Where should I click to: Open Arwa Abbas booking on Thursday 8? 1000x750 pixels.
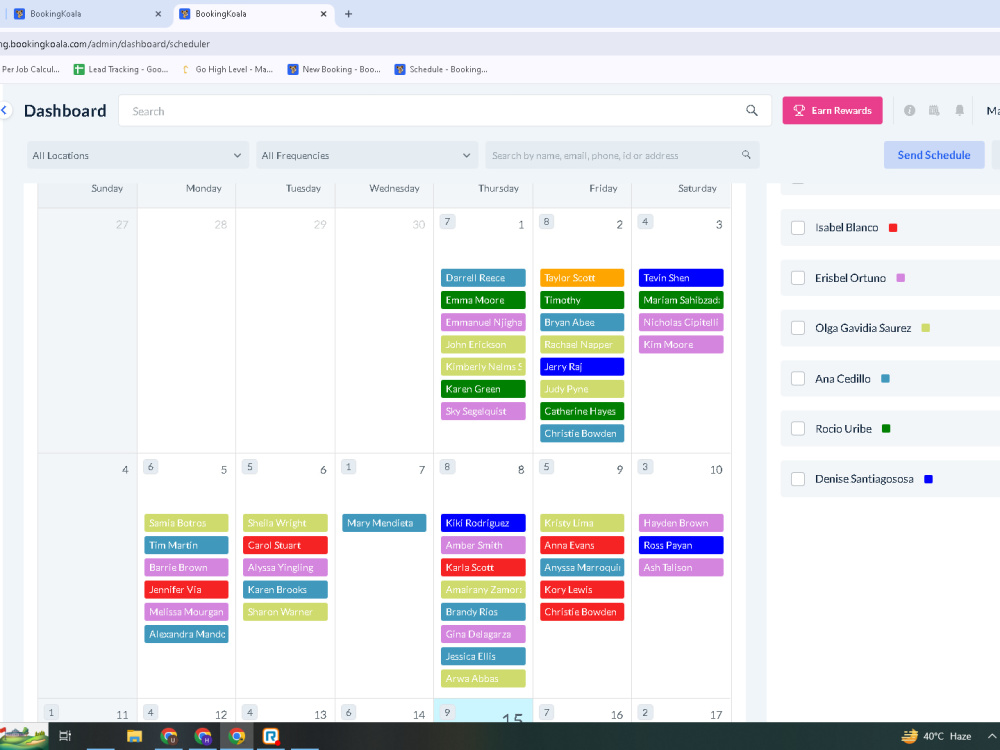point(483,679)
